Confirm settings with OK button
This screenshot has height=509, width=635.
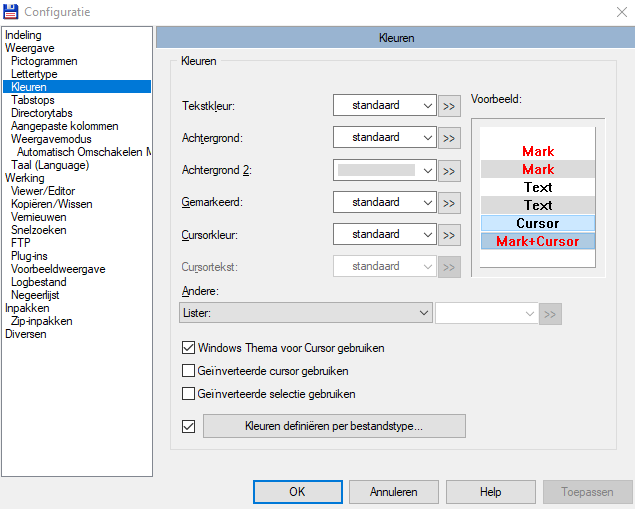tap(298, 492)
